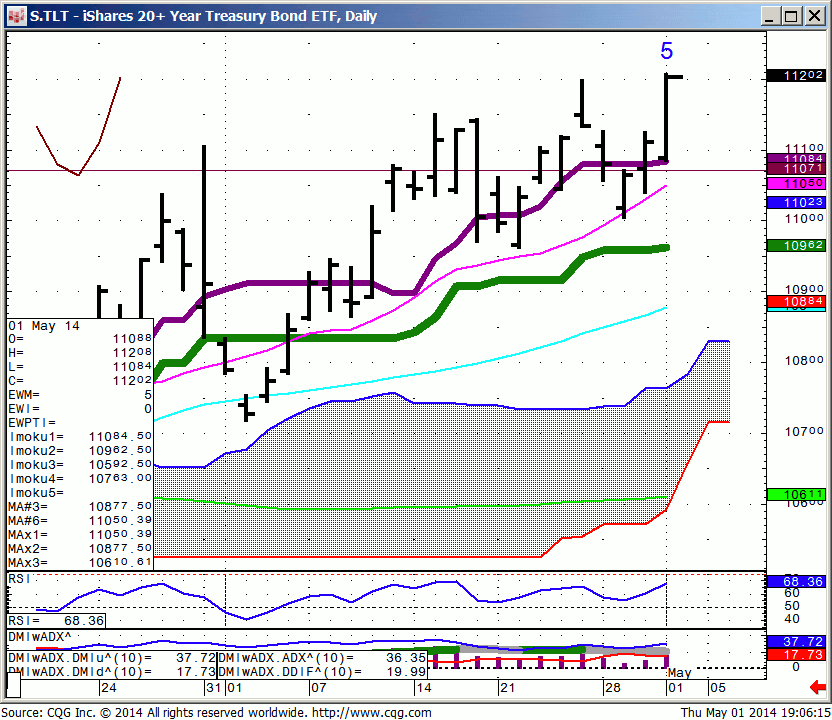Click the H= 11208 high value row
This screenshot has height=720, width=832.
tap(80, 353)
